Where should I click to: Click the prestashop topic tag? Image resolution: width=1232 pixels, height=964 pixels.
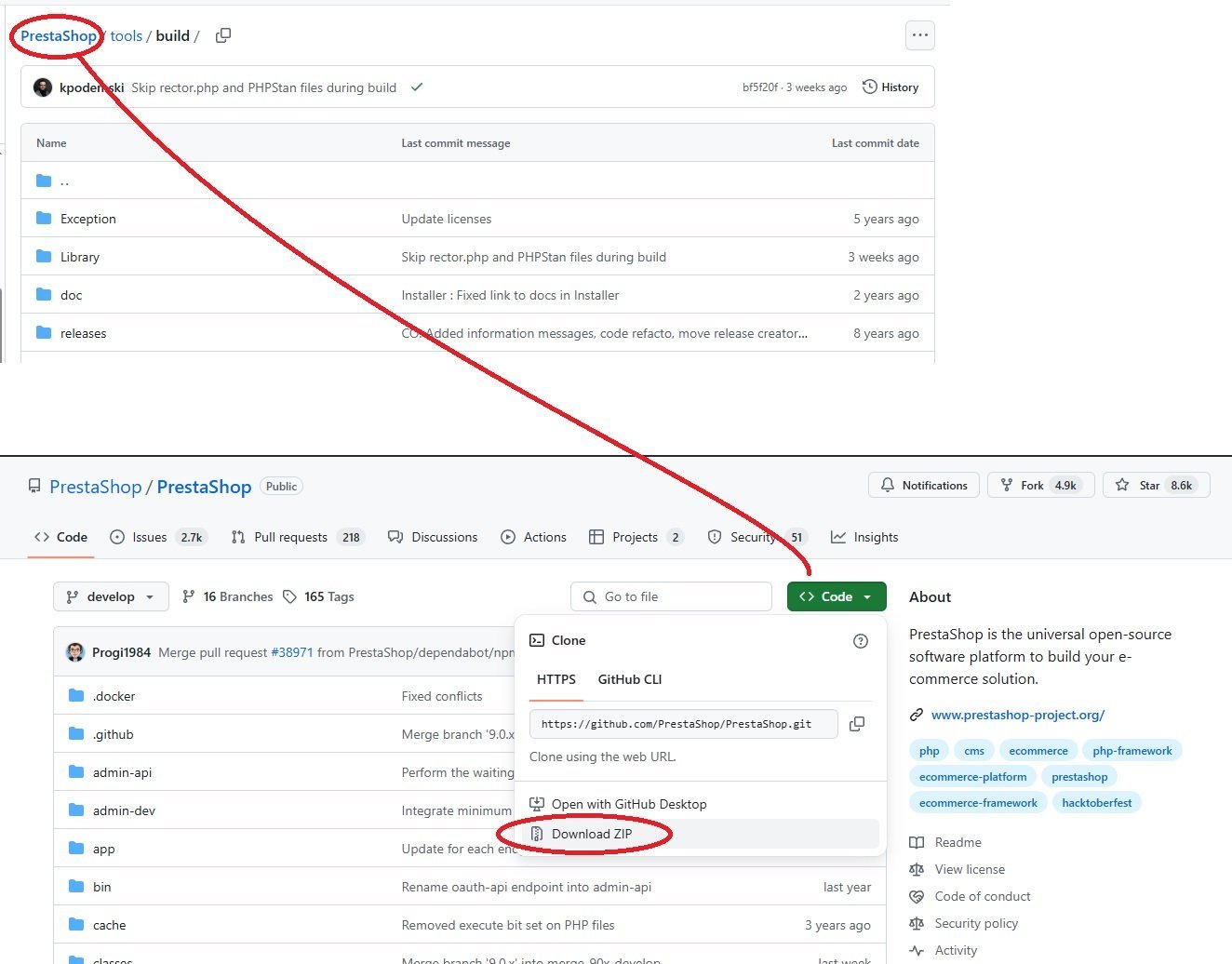[1079, 777]
